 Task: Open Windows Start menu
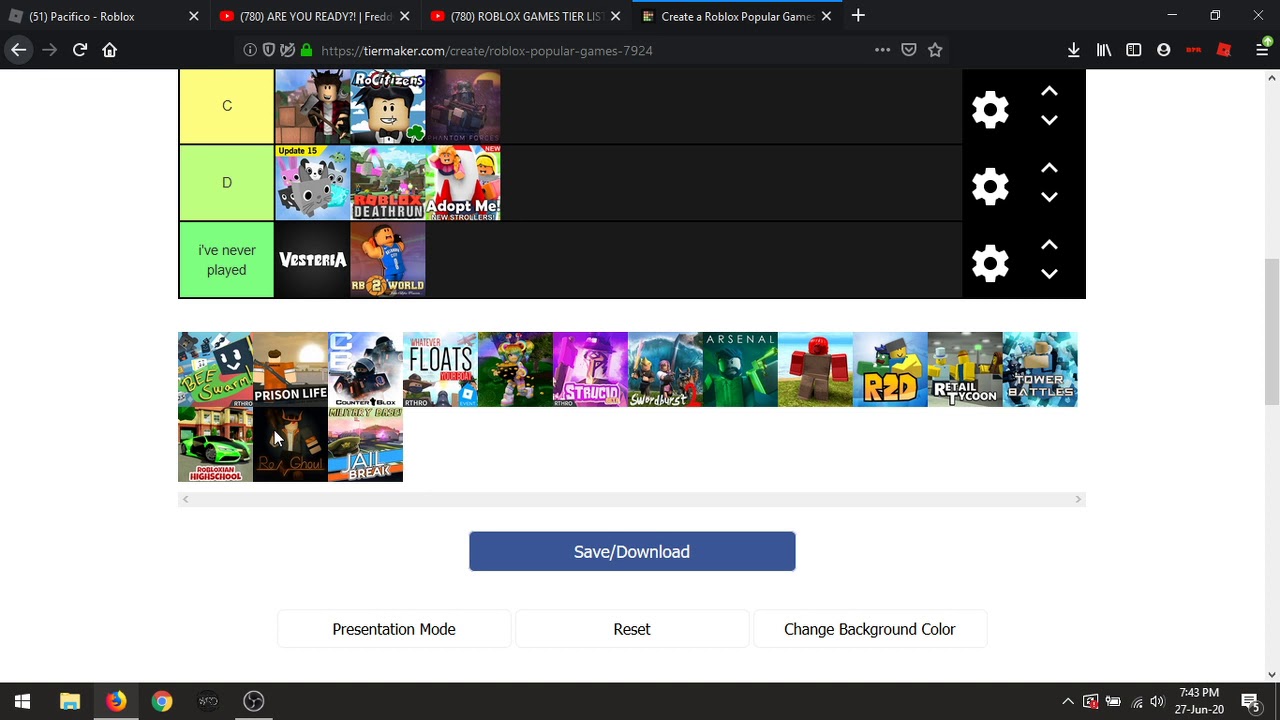23,701
